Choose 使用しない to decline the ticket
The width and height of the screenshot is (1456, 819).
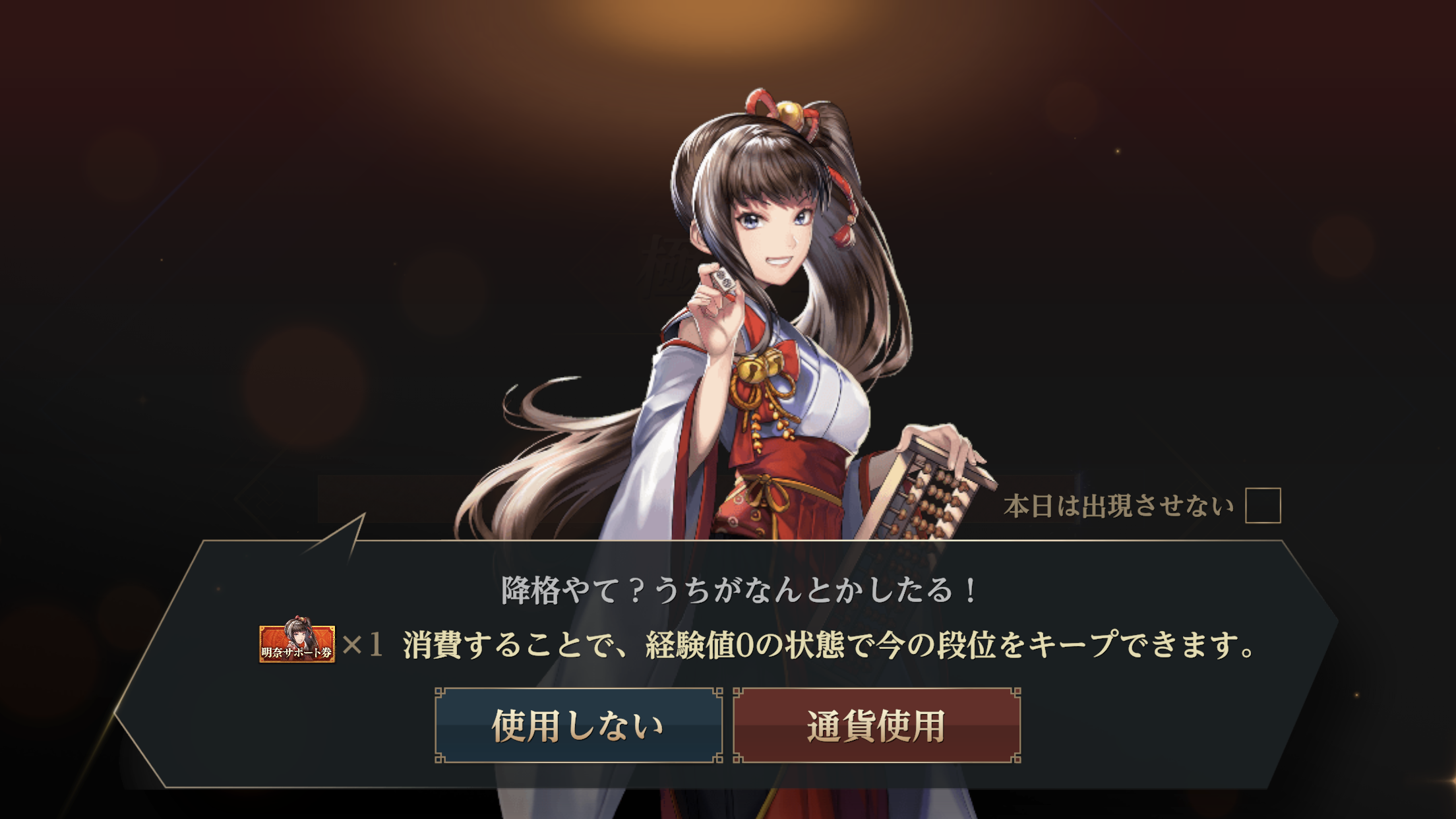click(x=578, y=725)
